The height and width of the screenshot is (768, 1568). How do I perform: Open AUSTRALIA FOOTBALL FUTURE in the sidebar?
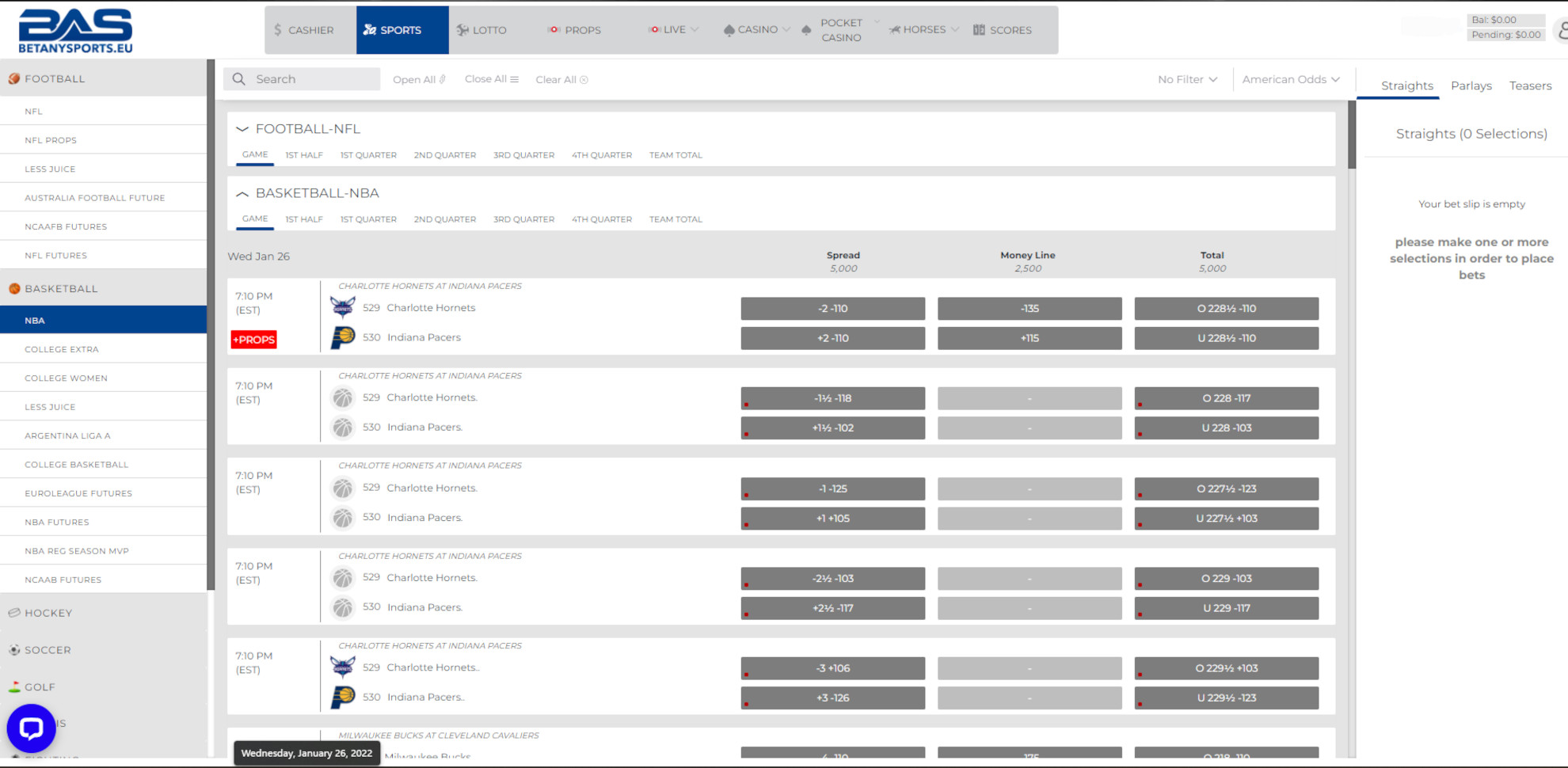click(104, 198)
